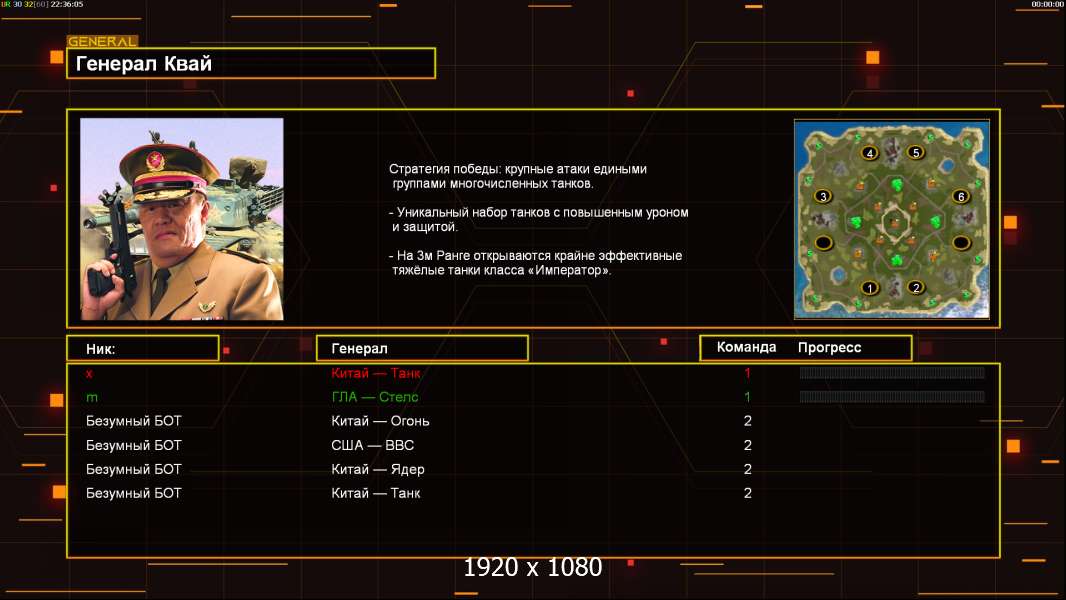This screenshot has width=1066, height=600.
Task: Select start position 2 on the map
Action: click(x=916, y=288)
